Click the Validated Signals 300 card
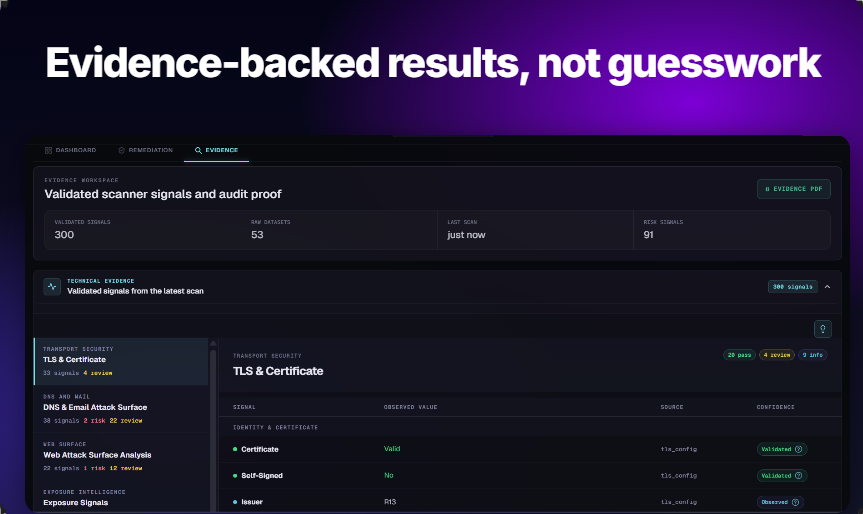Viewport: 863px width, 514px height. (x=143, y=229)
